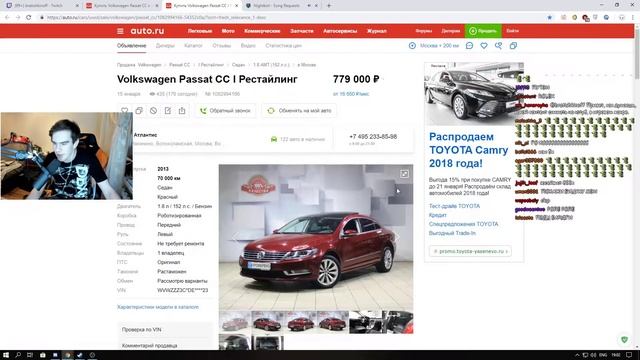
Task: Open the Автосервисы section
Action: click(x=340, y=31)
